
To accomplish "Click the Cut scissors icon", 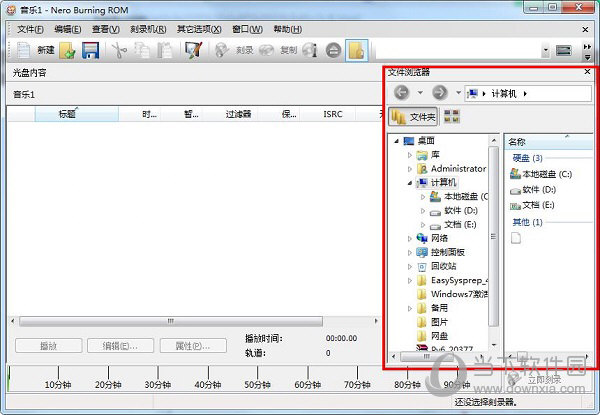I will pyautogui.click(x=119, y=50).
